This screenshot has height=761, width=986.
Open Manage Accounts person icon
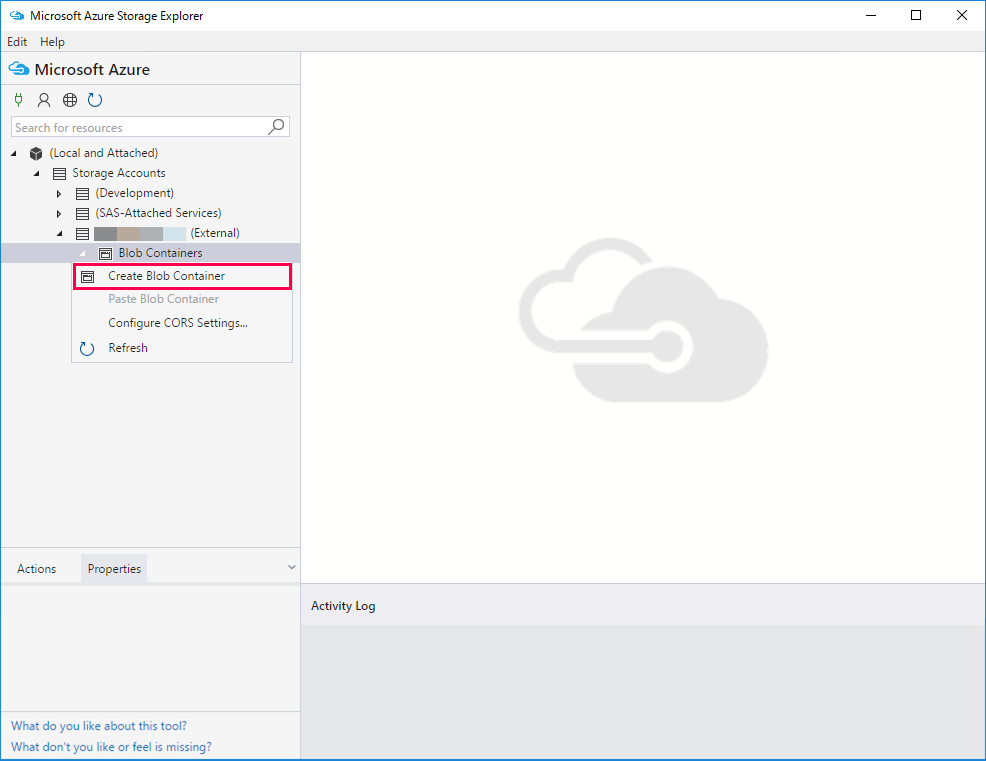pos(44,99)
